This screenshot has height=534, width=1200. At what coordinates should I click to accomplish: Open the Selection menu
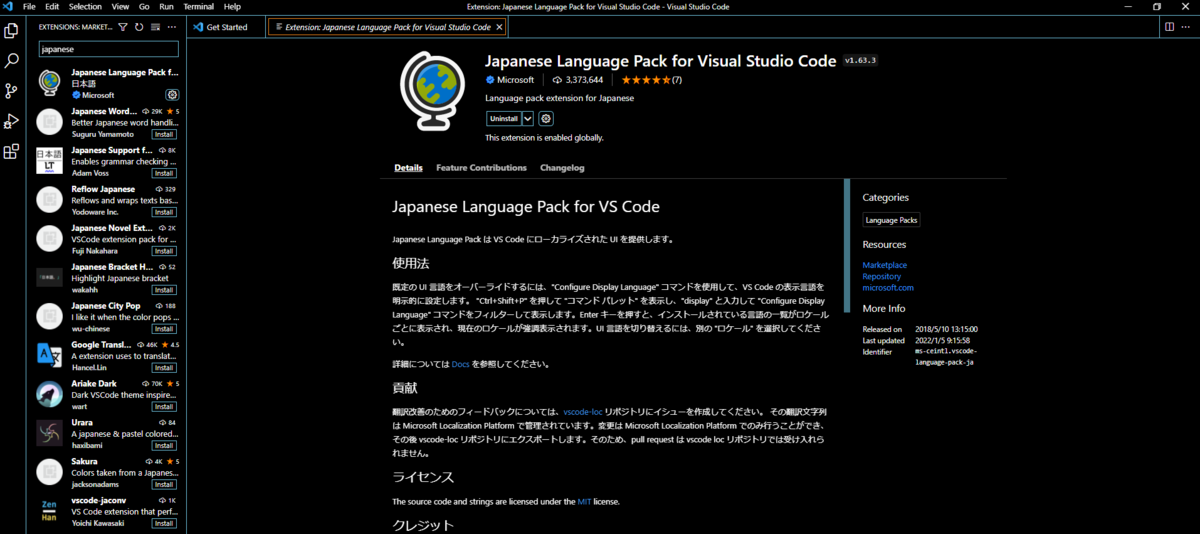(x=85, y=7)
